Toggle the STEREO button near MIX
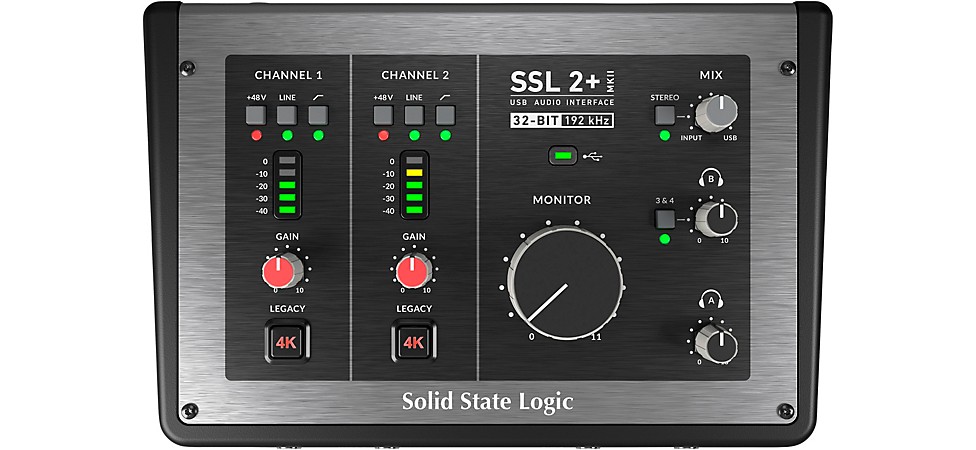 [x=665, y=116]
